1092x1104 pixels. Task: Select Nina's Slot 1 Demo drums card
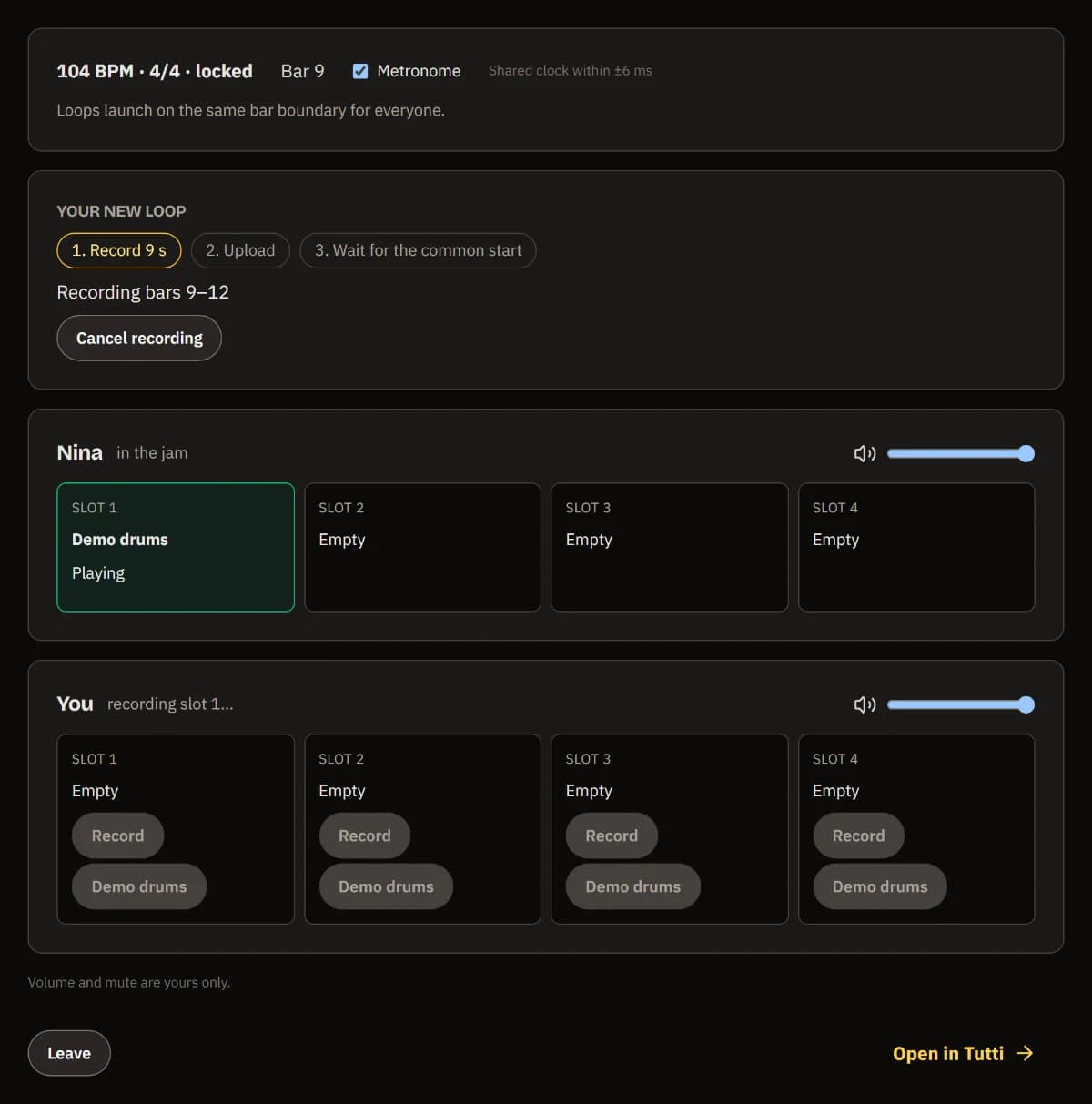pyautogui.click(x=176, y=547)
